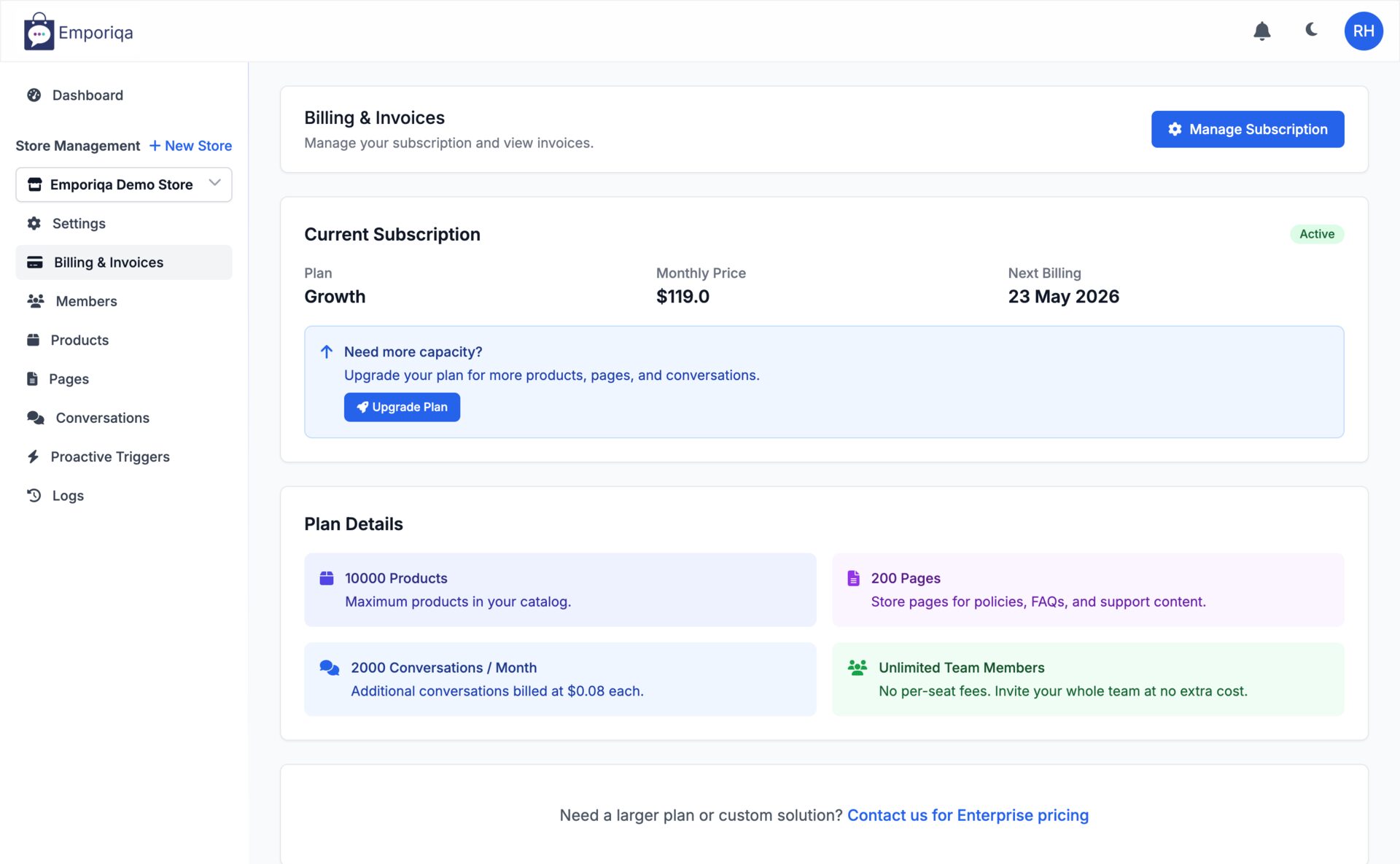Screen dimensions: 1400x864
Task: Go to Pages in sidebar
Action: [x=69, y=379]
